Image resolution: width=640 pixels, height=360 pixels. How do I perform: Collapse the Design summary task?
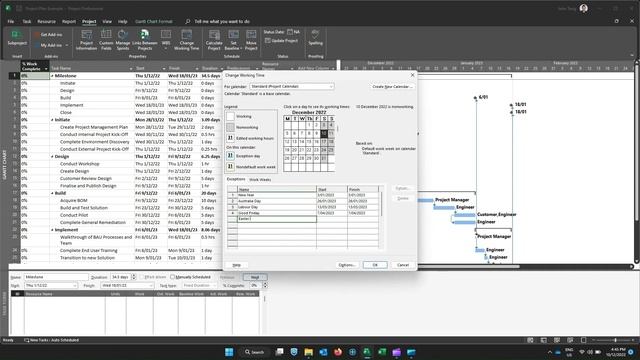pos(52,156)
